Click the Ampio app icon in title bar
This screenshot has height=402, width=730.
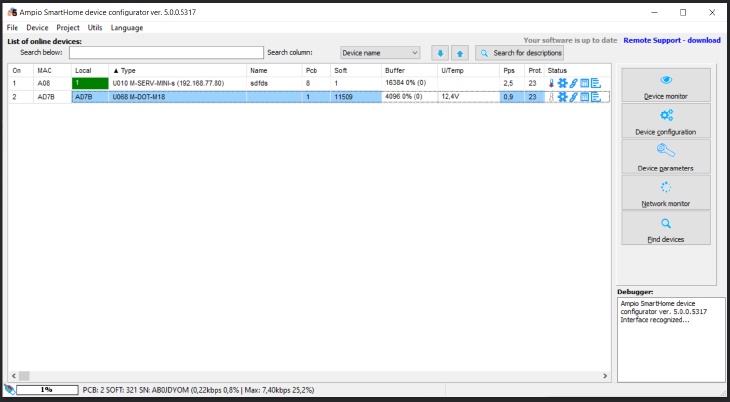click(12, 12)
